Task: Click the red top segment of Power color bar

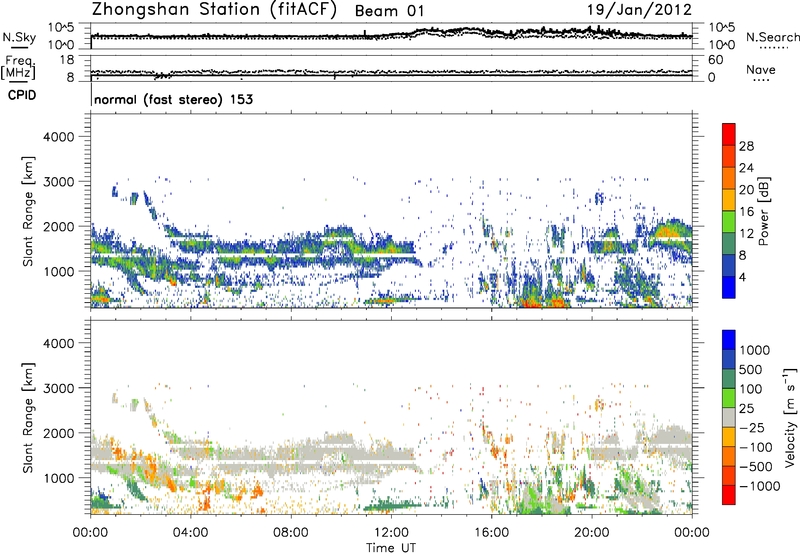Action: (729, 134)
